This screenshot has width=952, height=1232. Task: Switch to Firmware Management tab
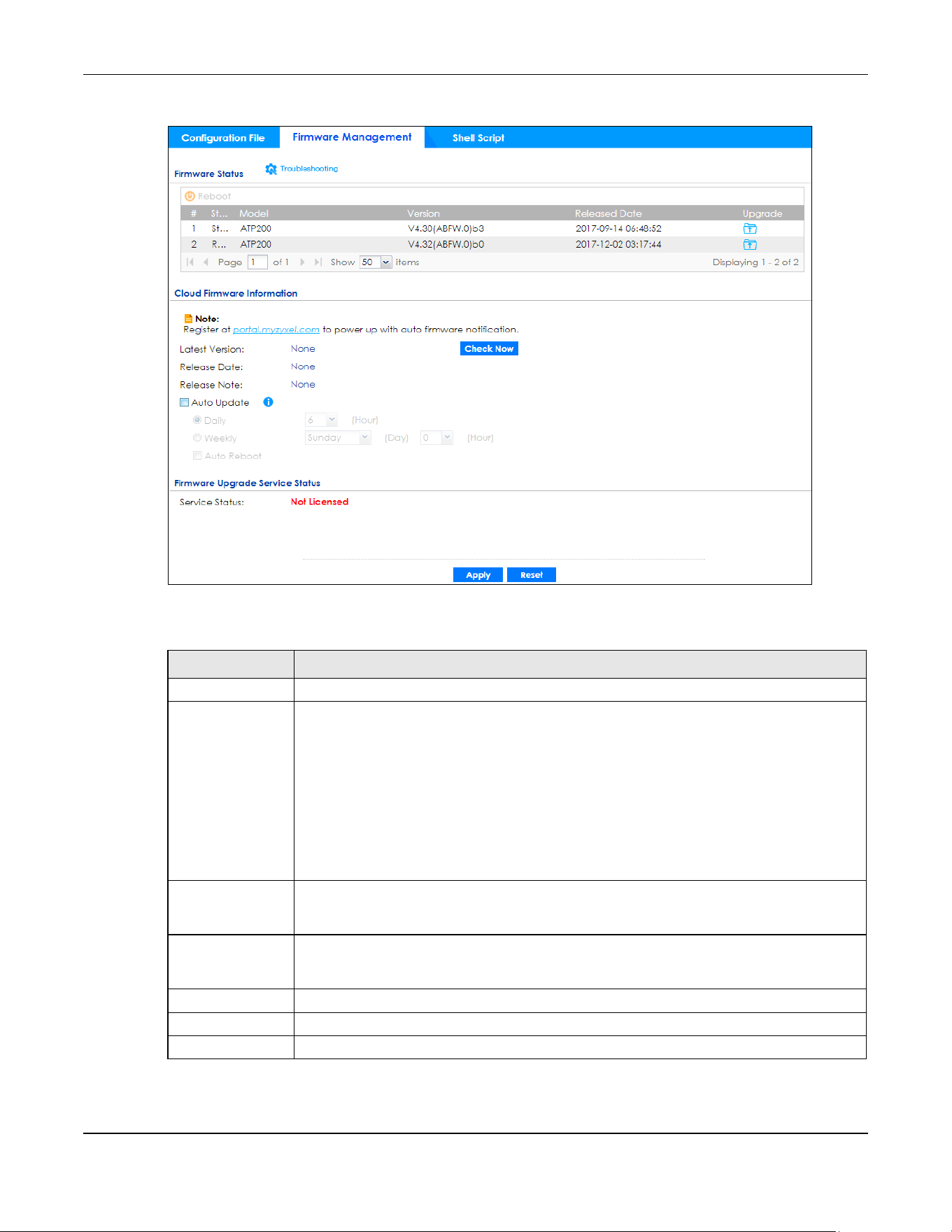352,137
